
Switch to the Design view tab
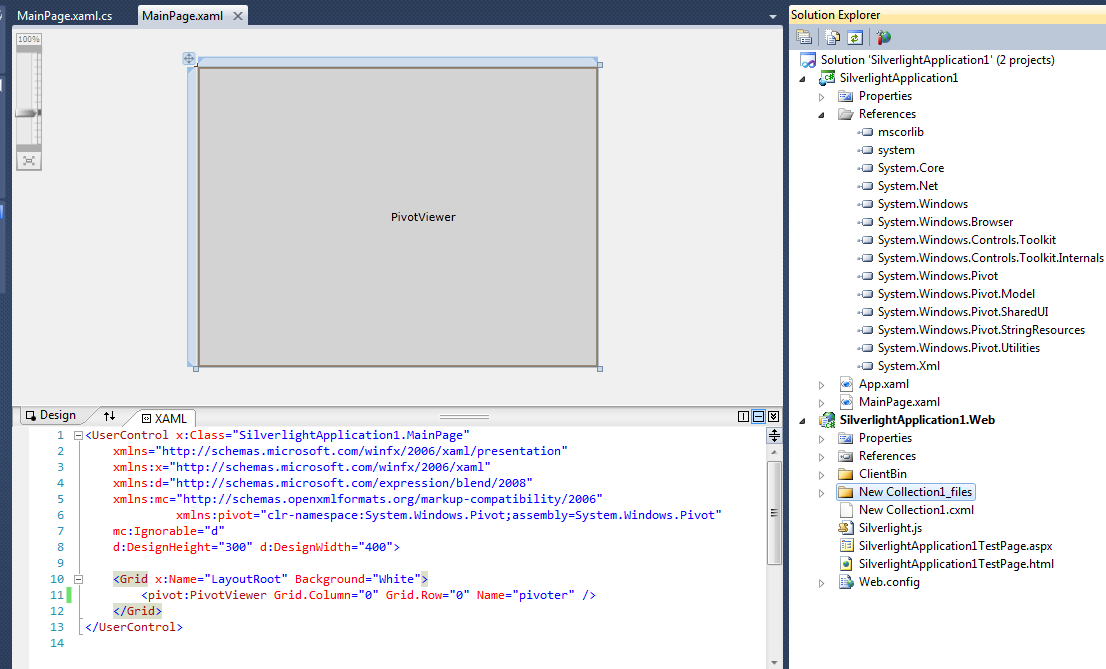pyautogui.click(x=50, y=416)
